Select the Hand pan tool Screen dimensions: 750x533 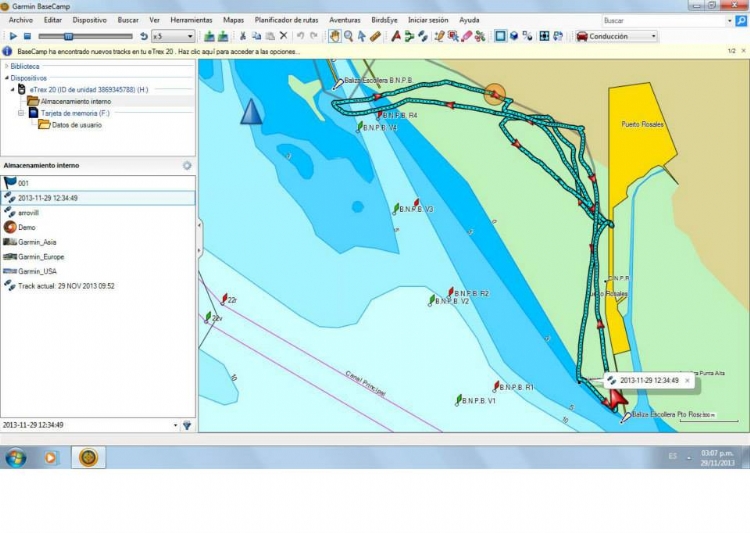[335, 36]
